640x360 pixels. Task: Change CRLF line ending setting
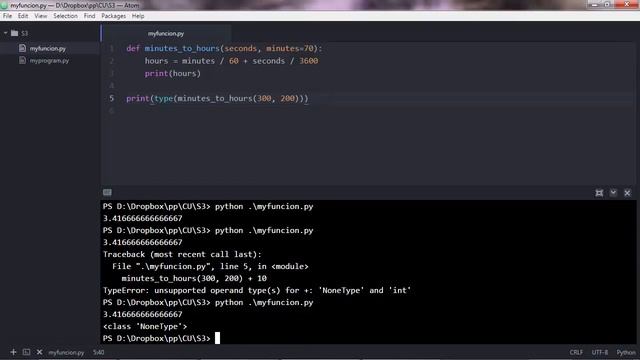pyautogui.click(x=576, y=352)
